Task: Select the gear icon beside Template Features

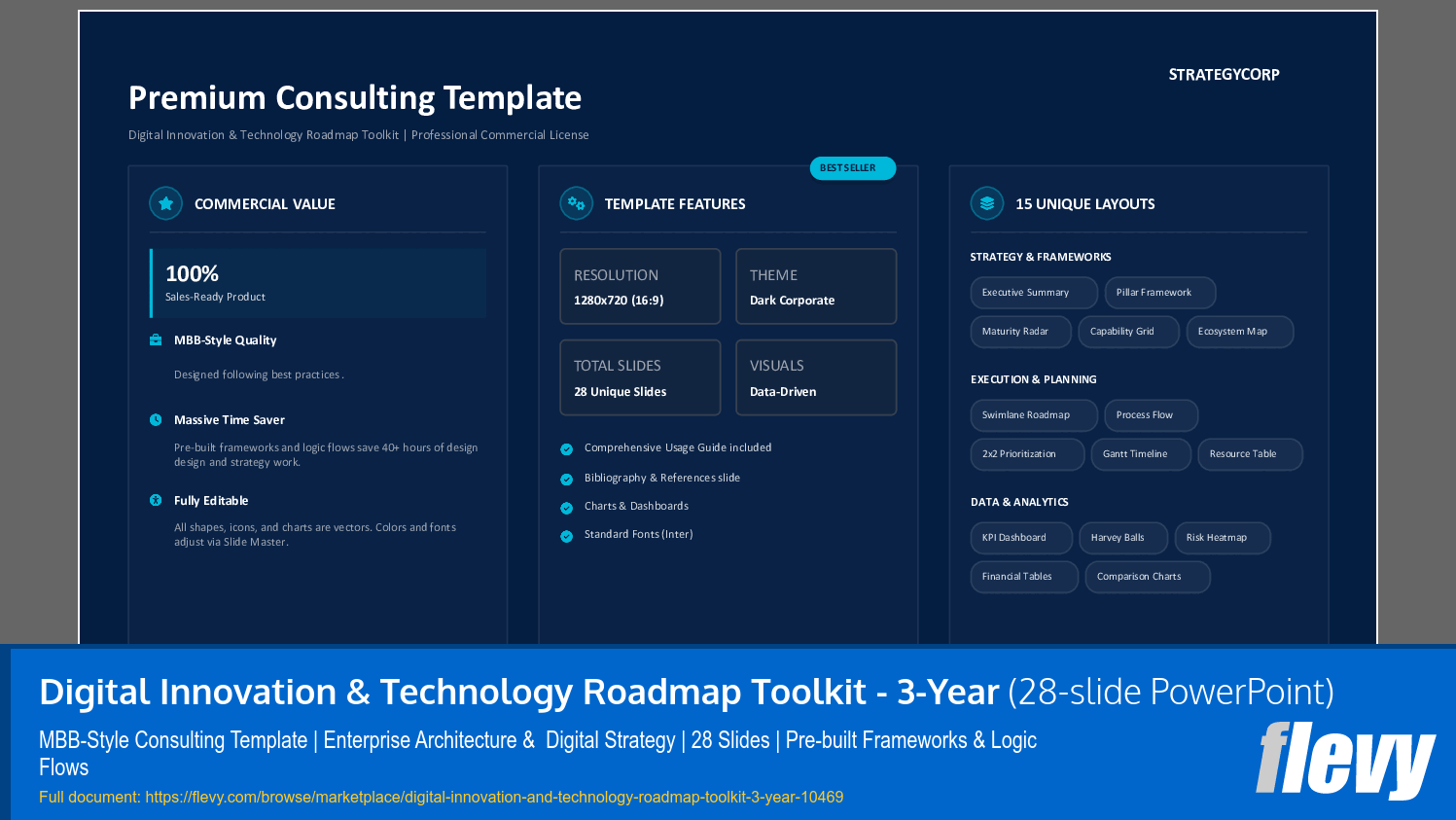Action: point(574,203)
